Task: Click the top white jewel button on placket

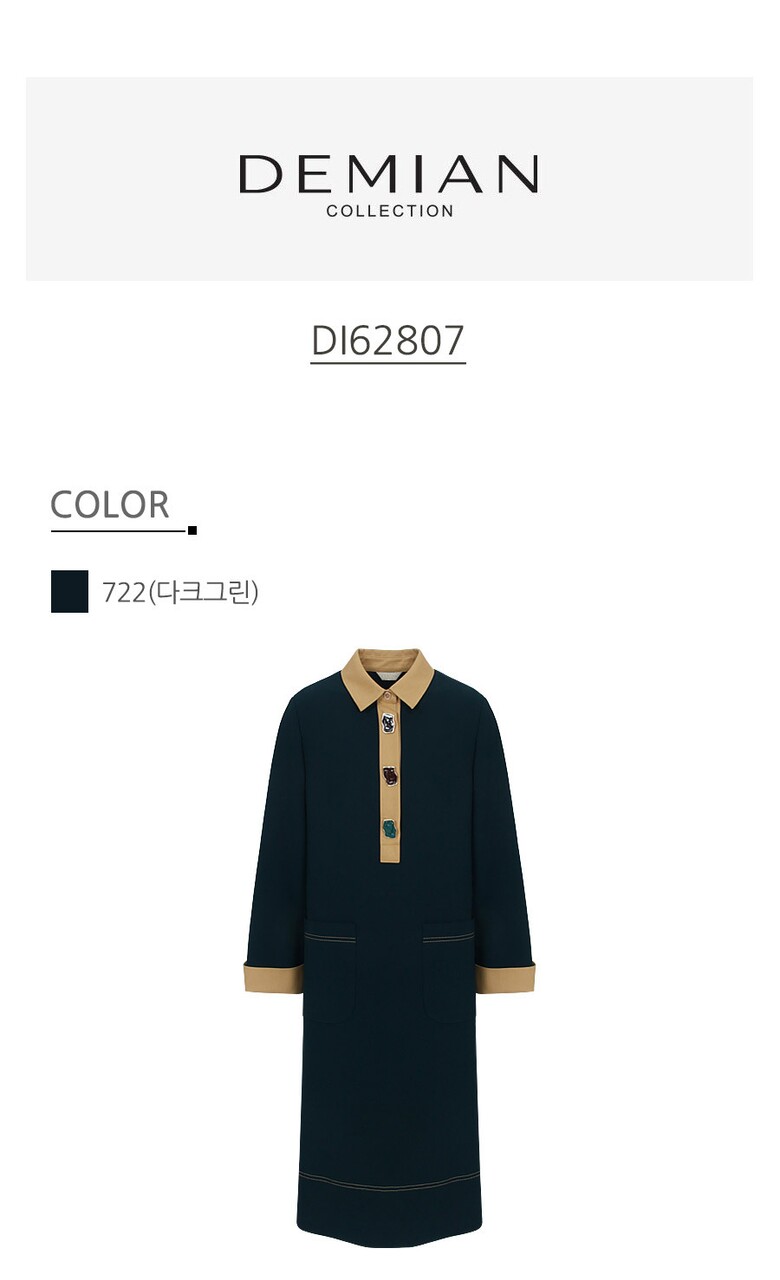Action: pyautogui.click(x=389, y=722)
